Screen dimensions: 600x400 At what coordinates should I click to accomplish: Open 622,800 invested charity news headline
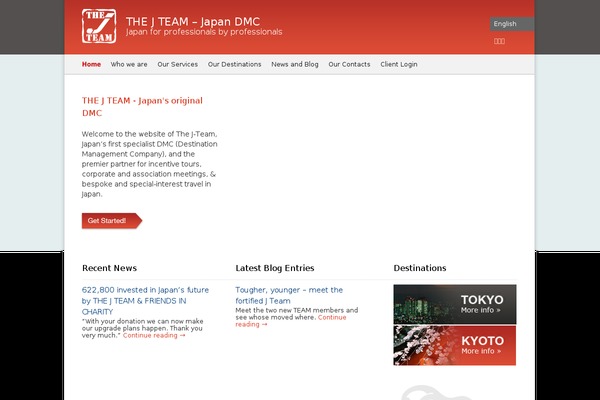(x=145, y=301)
